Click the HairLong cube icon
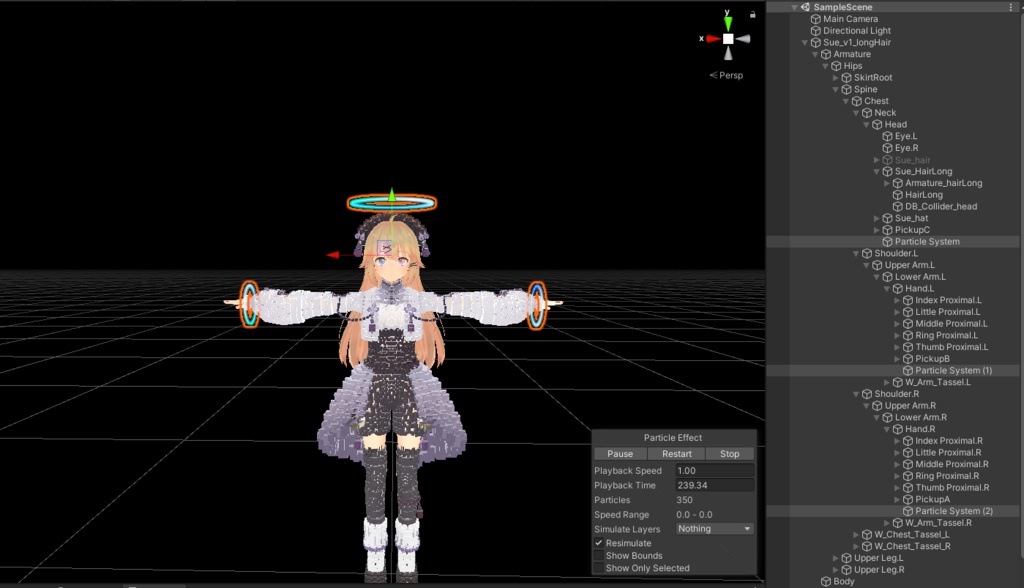The image size is (1024, 588). coord(898,195)
